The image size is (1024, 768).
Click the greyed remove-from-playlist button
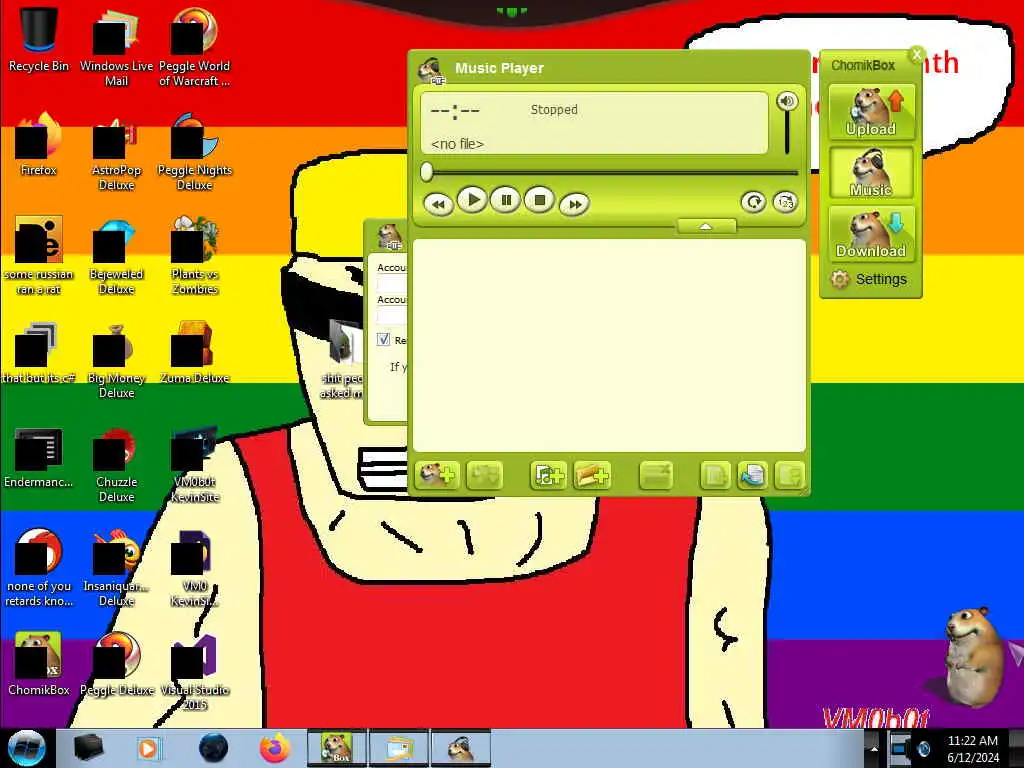pos(656,475)
